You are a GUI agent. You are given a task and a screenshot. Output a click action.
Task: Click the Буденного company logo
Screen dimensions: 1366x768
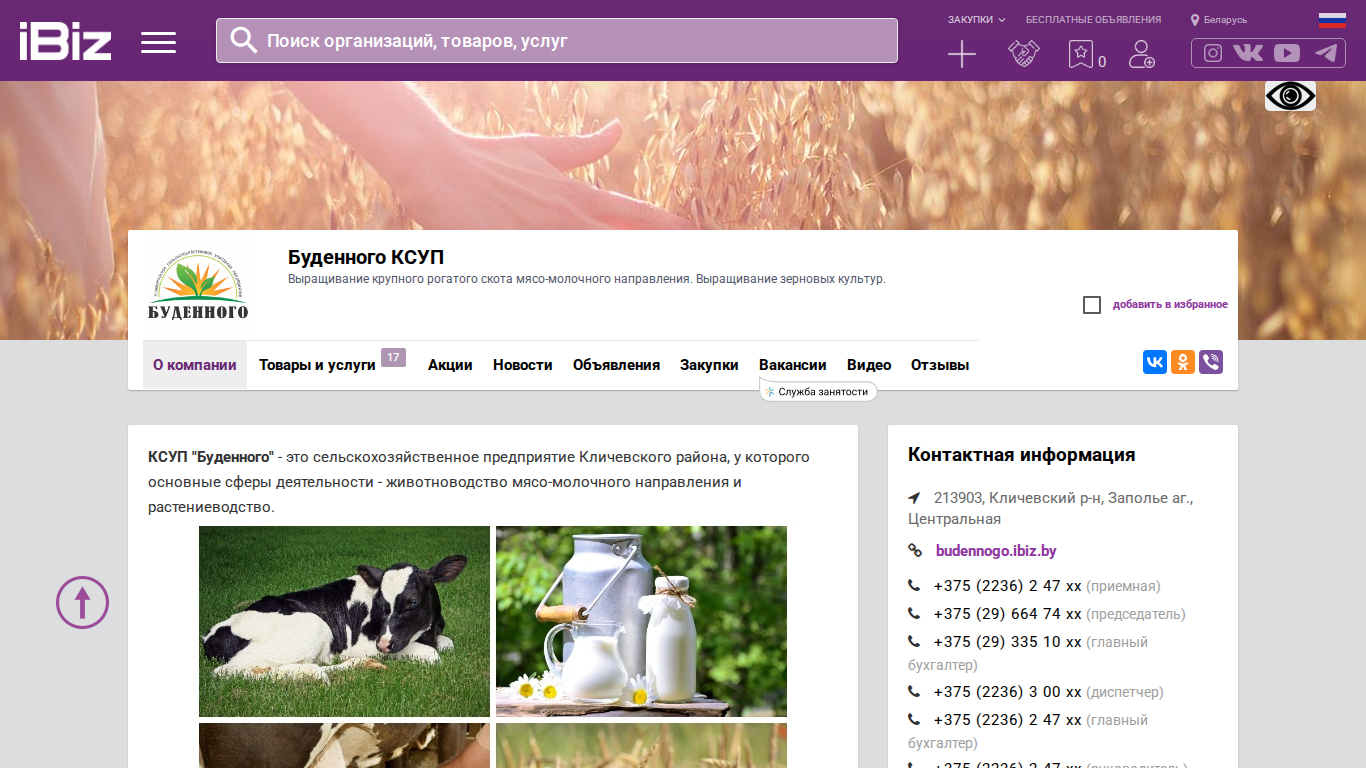click(x=198, y=287)
